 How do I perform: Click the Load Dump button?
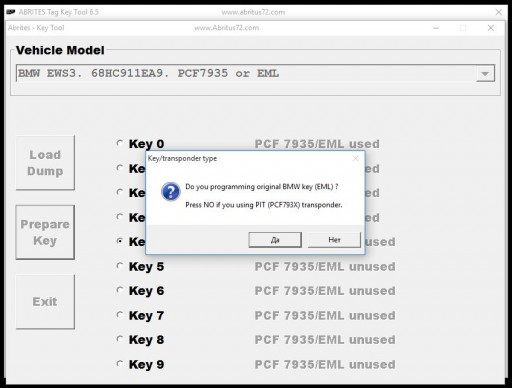[x=45, y=163]
